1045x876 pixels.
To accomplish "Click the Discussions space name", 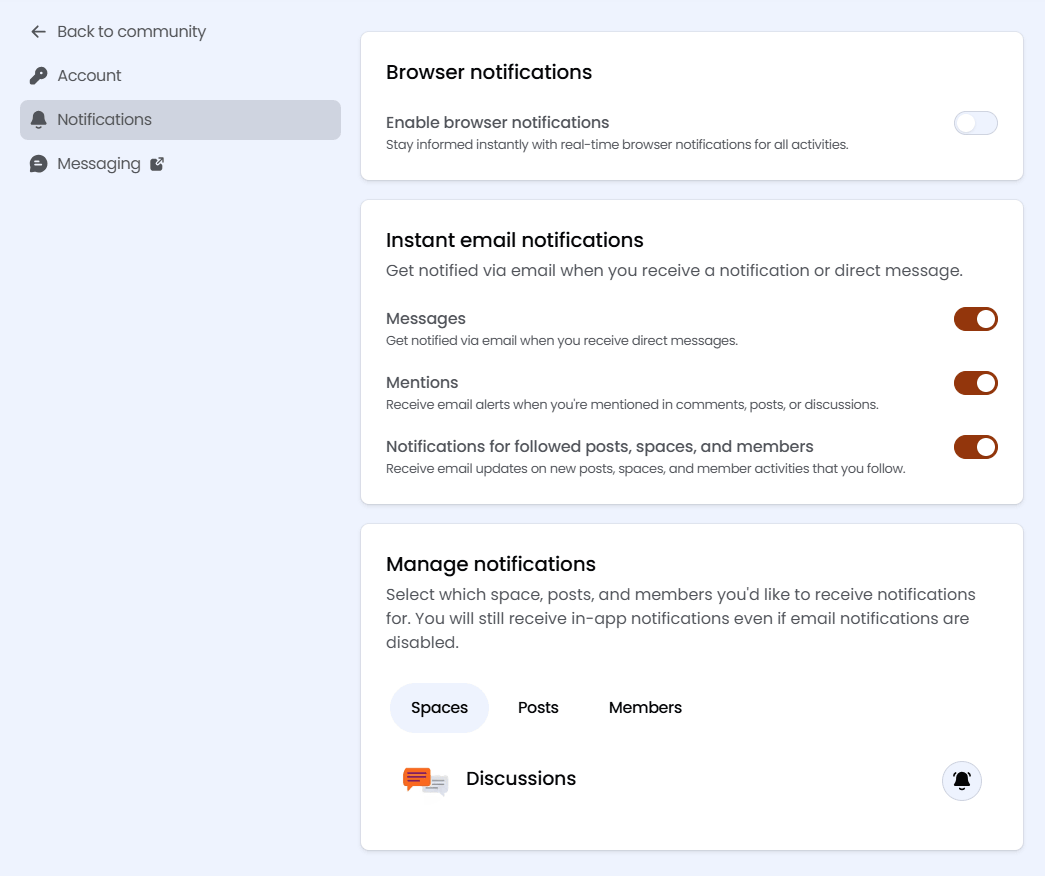I will pos(521,779).
